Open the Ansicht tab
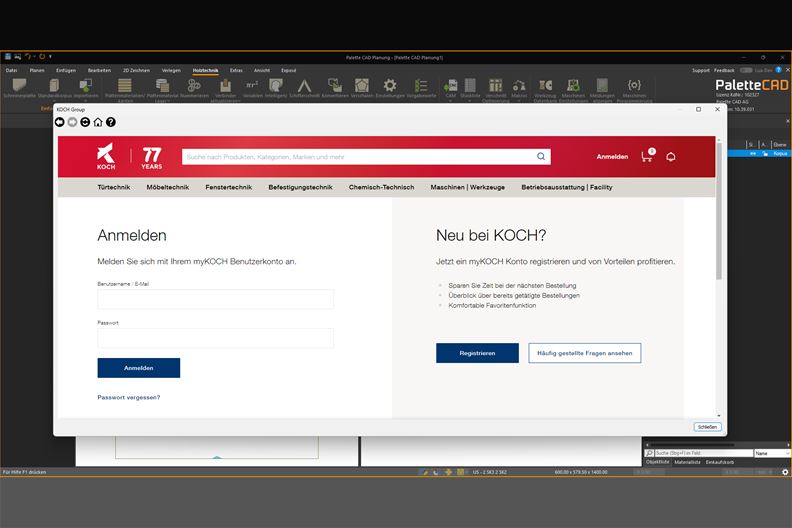Image resolution: width=792 pixels, height=528 pixels. pyautogui.click(x=262, y=71)
